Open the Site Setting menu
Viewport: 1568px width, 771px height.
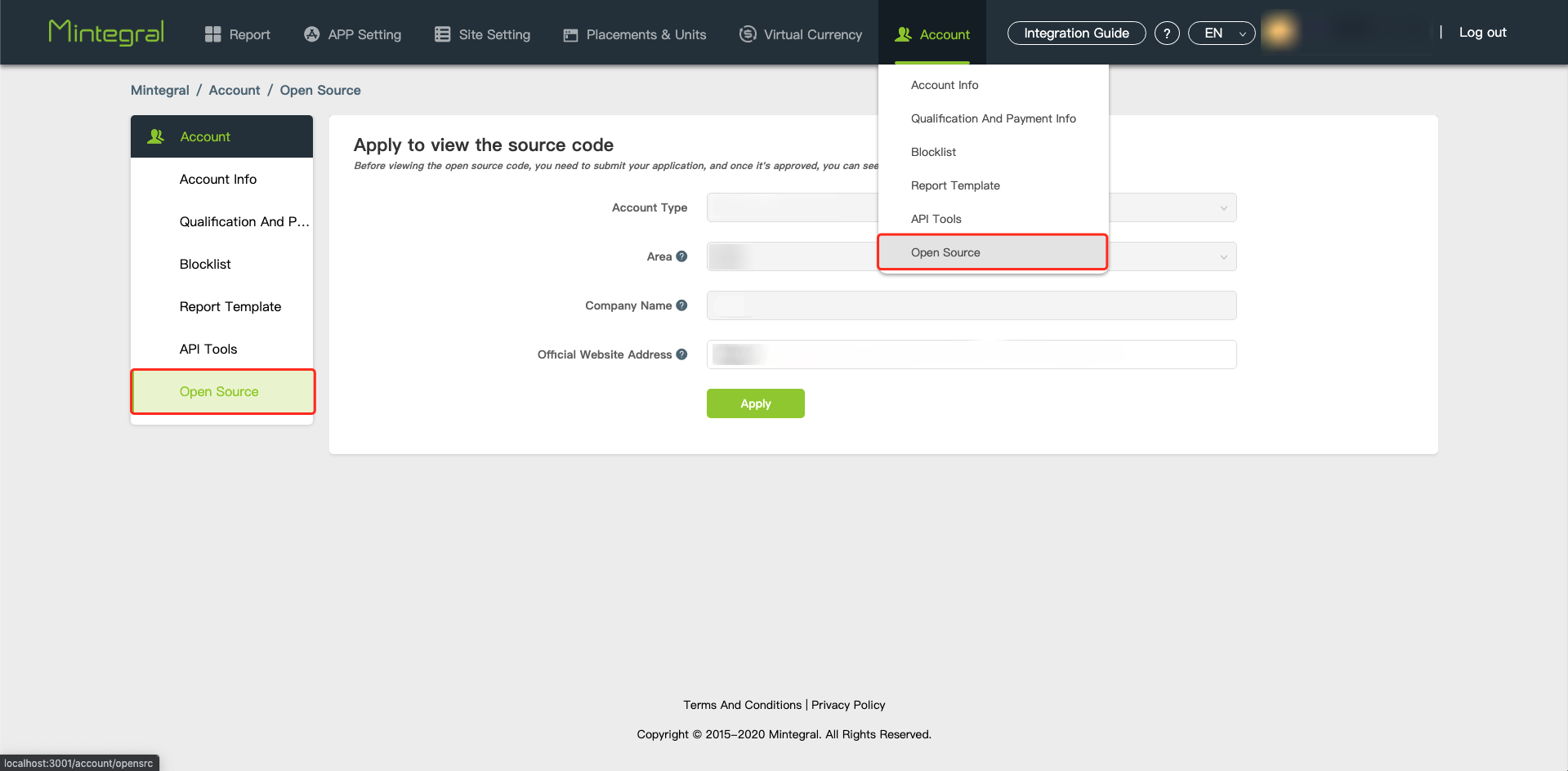click(482, 34)
